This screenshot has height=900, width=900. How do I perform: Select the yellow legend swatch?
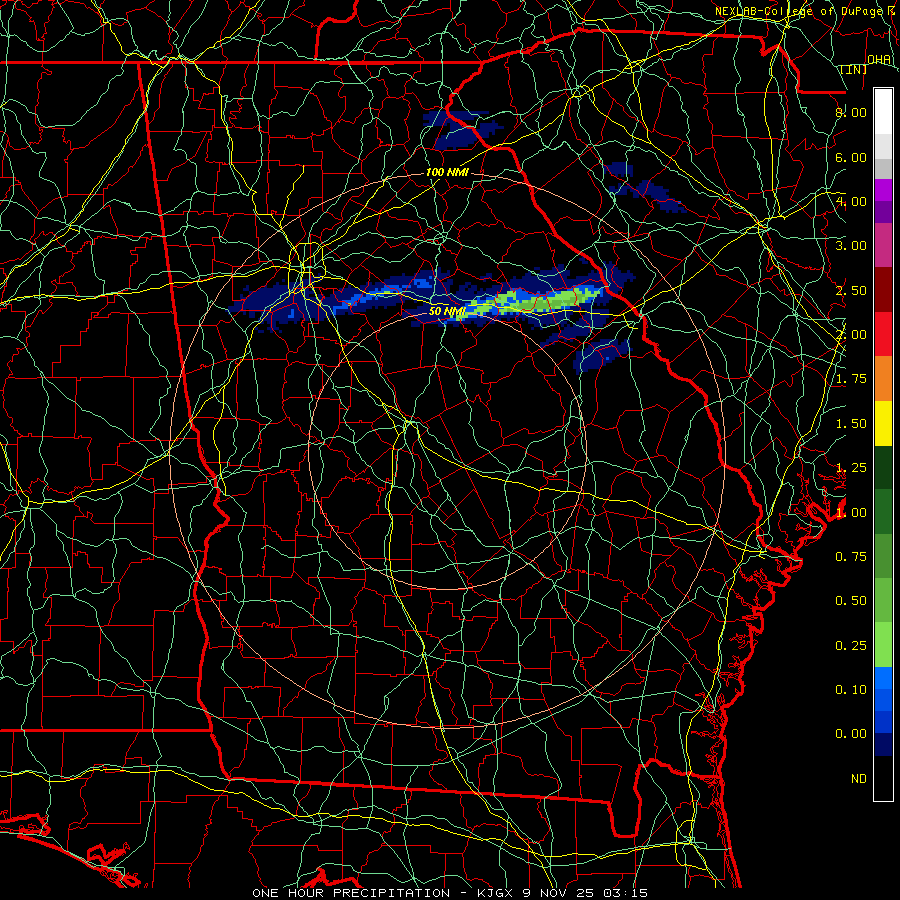tap(883, 424)
